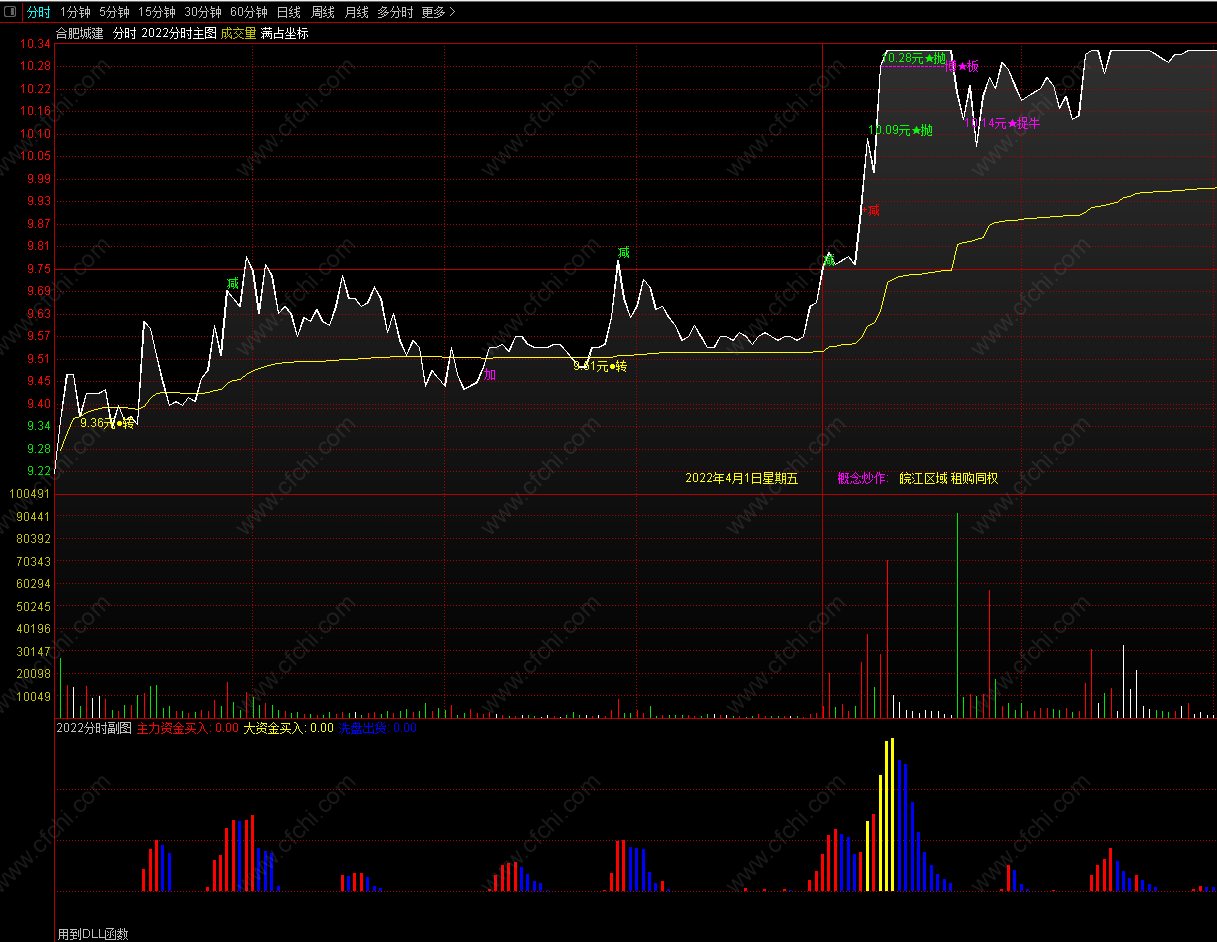This screenshot has height=942, width=1217.
Task: Click the 满占坐标 coordinate option
Action: point(285,33)
